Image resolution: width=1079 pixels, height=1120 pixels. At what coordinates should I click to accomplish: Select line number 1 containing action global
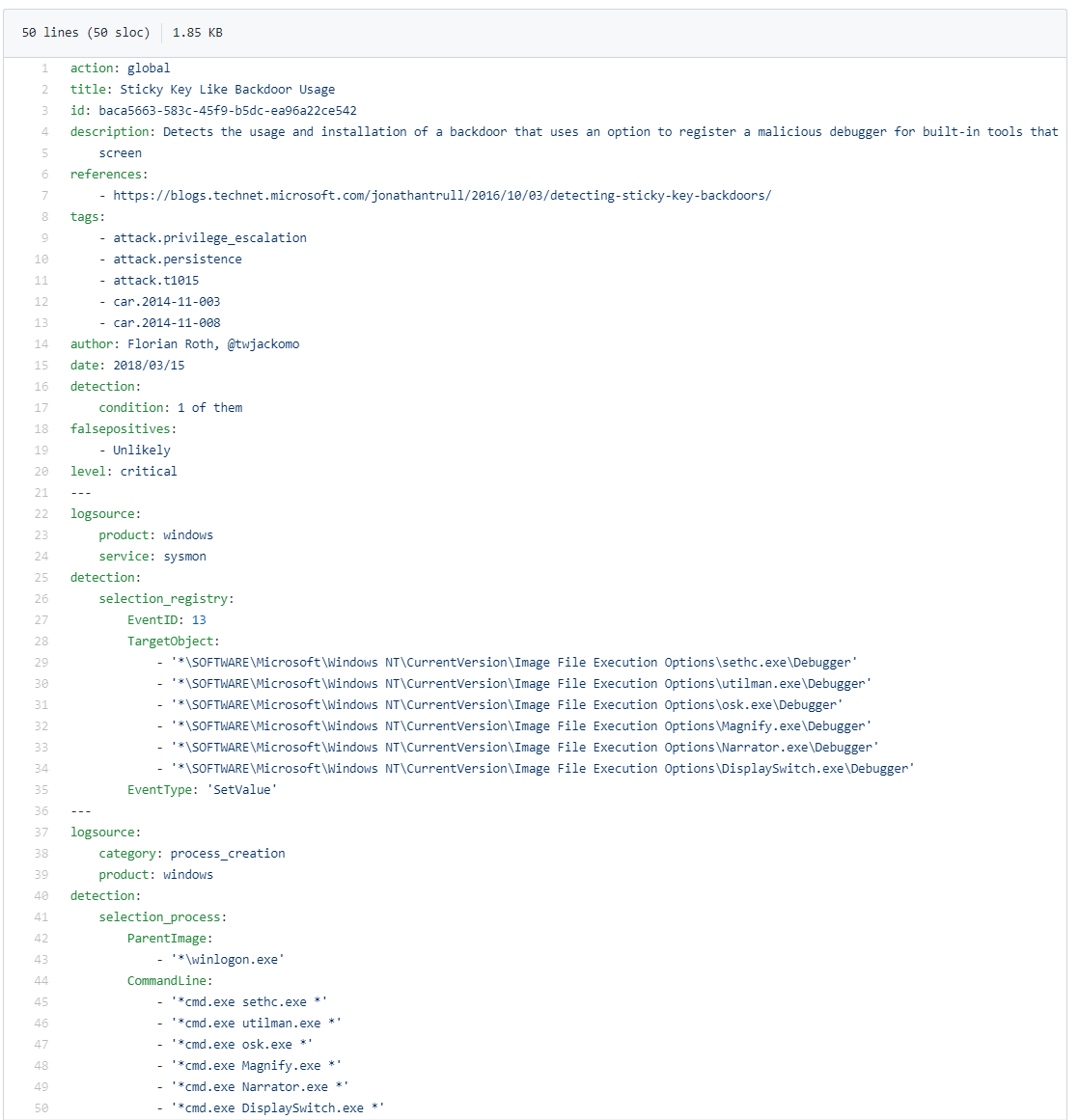(43, 68)
